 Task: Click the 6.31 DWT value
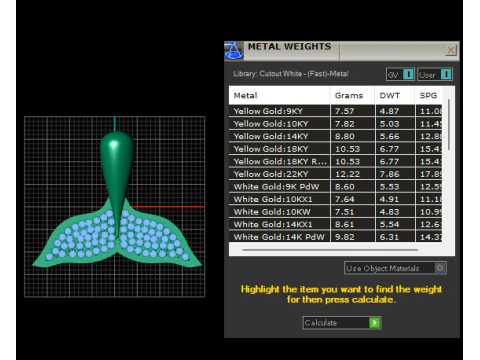click(389, 237)
